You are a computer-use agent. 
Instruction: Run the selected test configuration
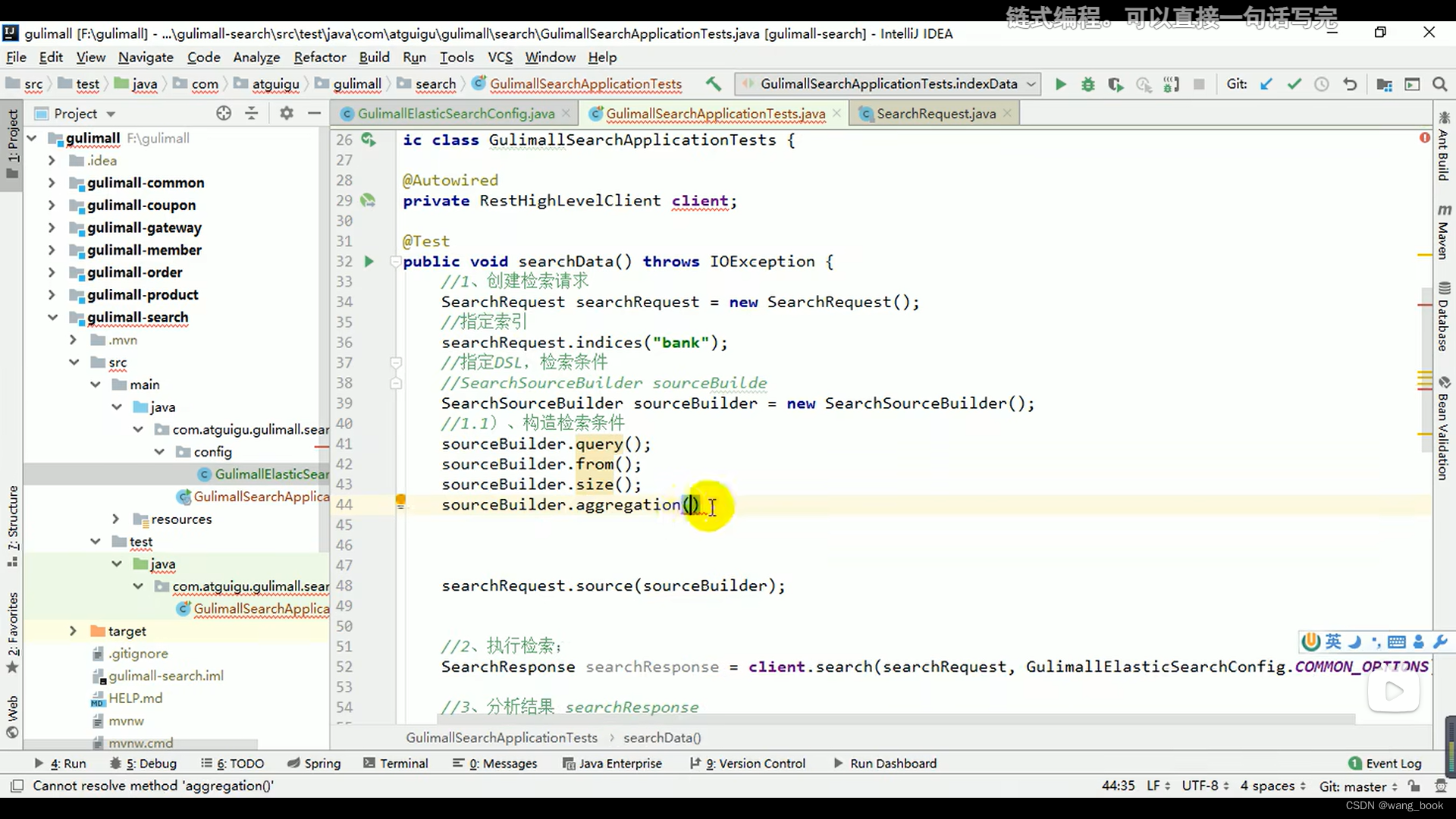tap(1061, 84)
